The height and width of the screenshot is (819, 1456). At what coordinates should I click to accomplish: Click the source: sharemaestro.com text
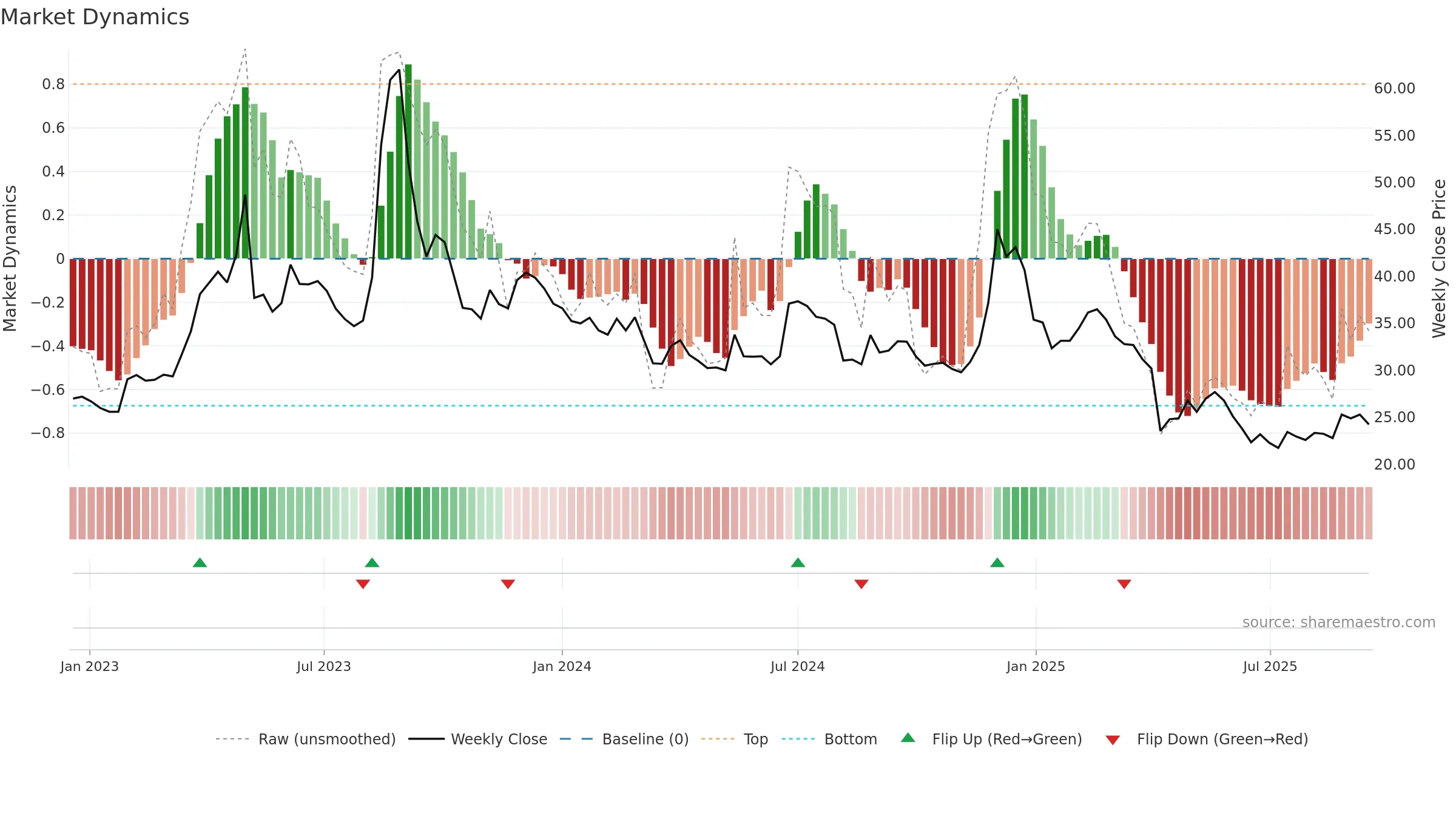(1339, 622)
